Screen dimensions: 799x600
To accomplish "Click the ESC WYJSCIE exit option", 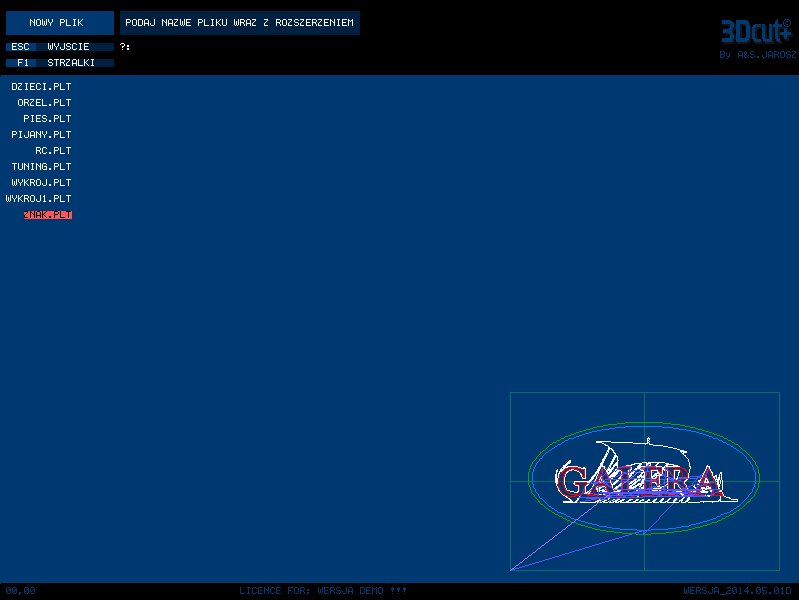I will tap(60, 47).
